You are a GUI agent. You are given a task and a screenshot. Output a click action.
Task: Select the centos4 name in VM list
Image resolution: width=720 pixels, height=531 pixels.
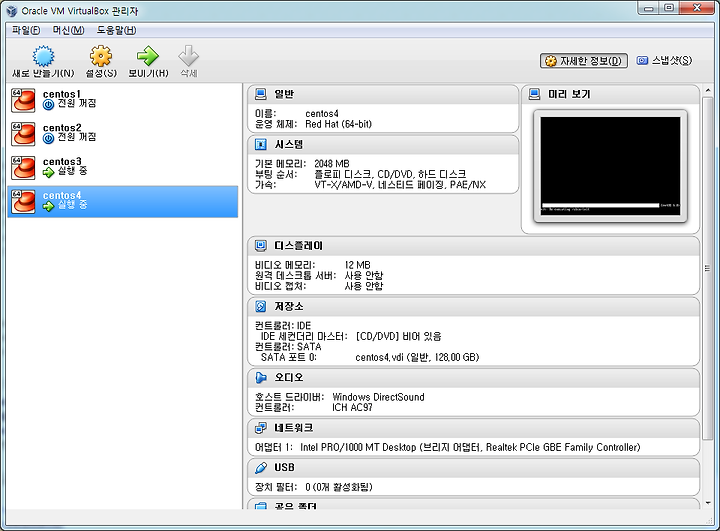[62, 196]
